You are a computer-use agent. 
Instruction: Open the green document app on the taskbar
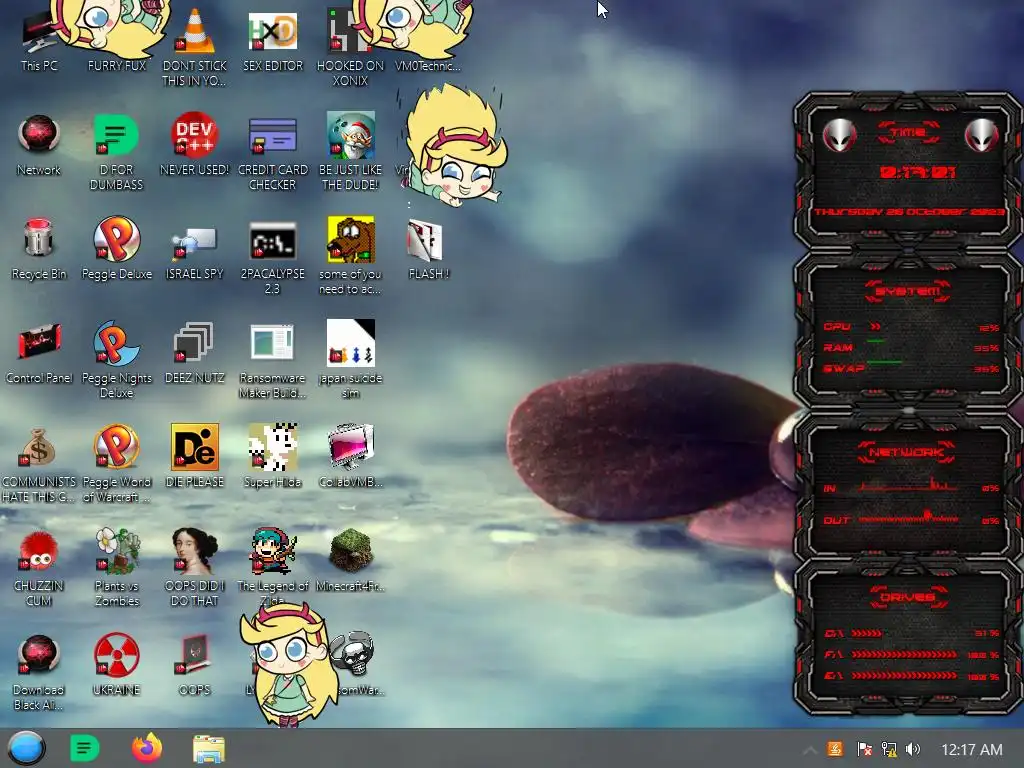pos(84,748)
